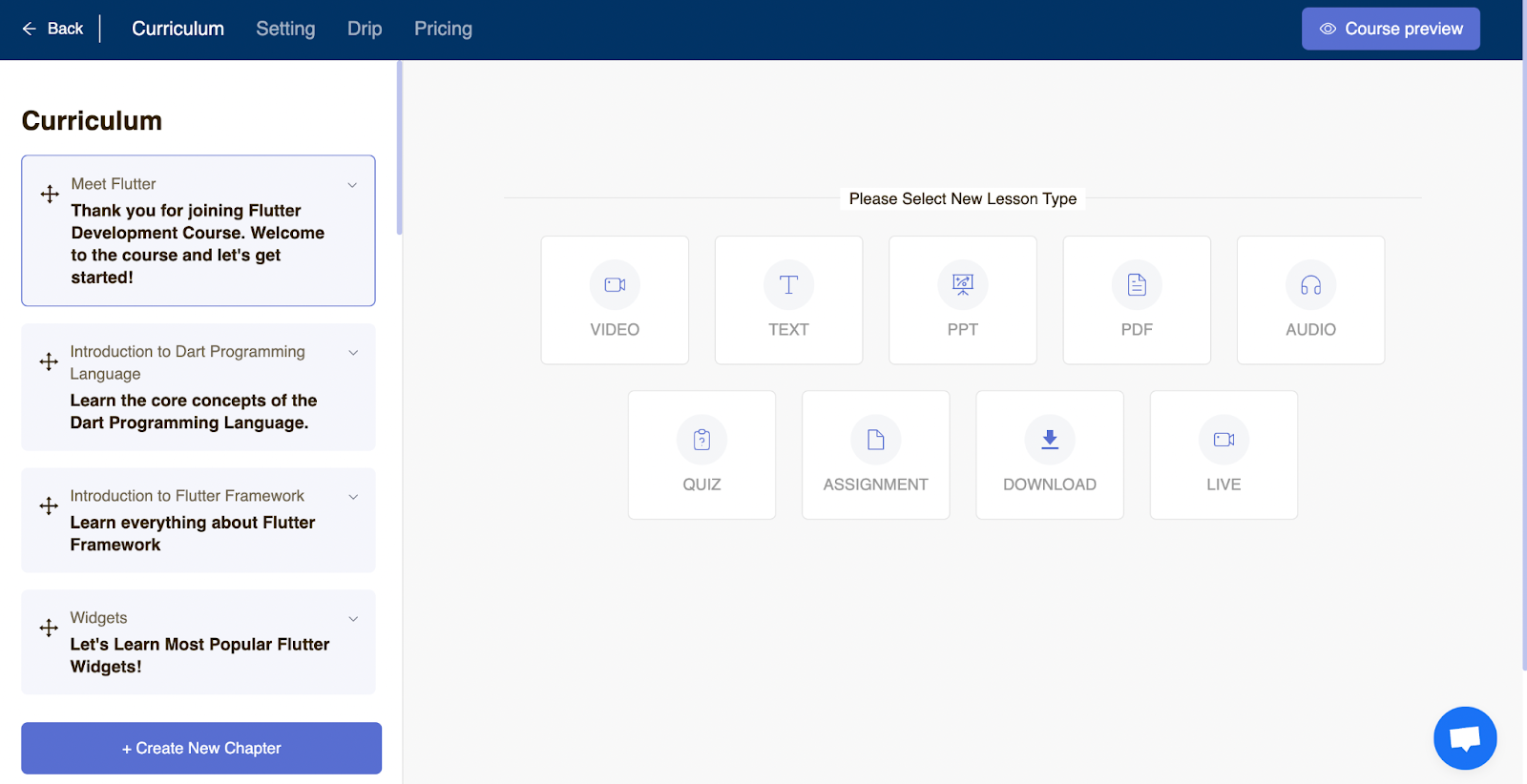This screenshot has width=1527, height=784.
Task: Click 'Thank you for joining Flutter' description text
Action: [x=198, y=244]
